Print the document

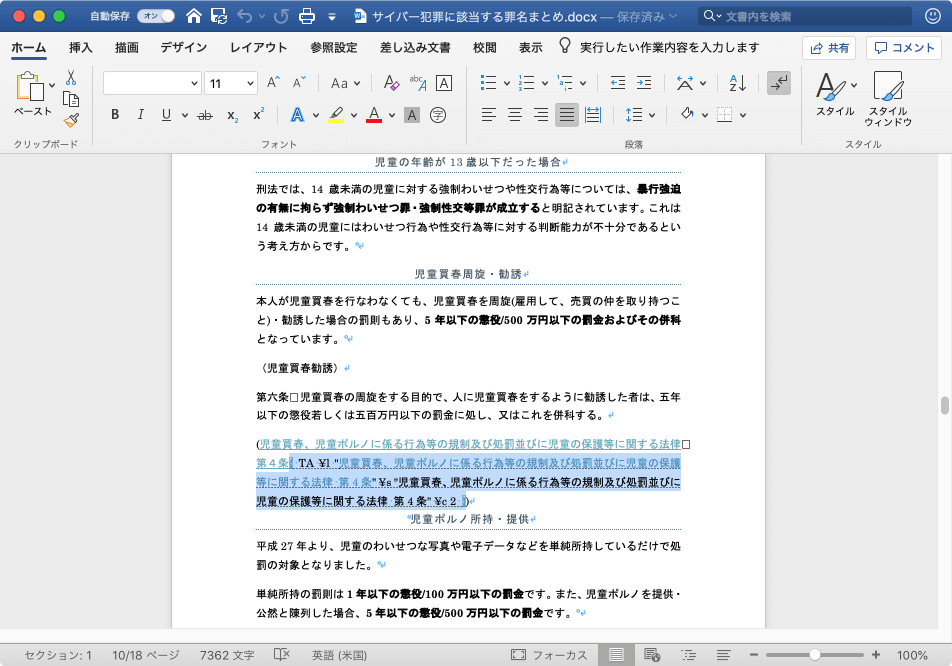coord(307,16)
